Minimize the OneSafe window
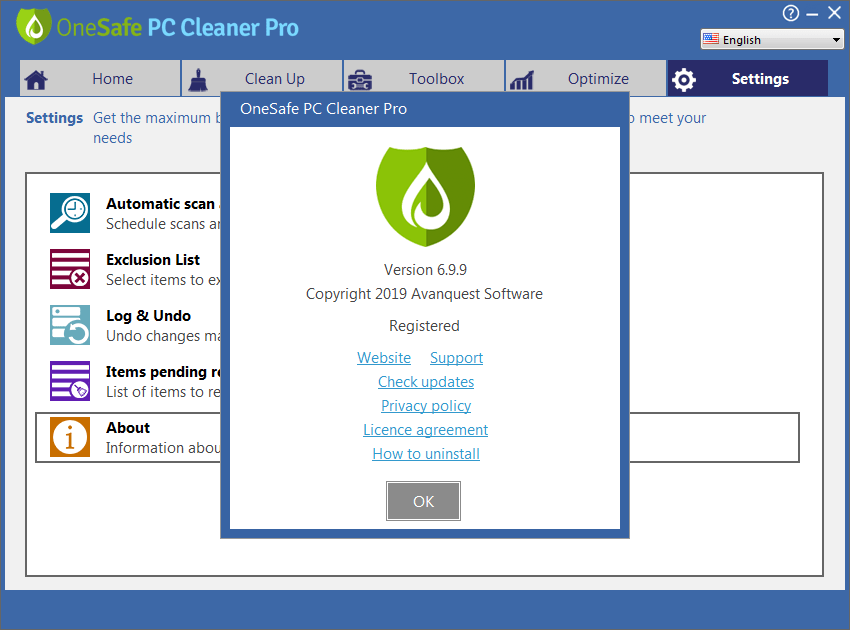This screenshot has width=850, height=630. 812,14
